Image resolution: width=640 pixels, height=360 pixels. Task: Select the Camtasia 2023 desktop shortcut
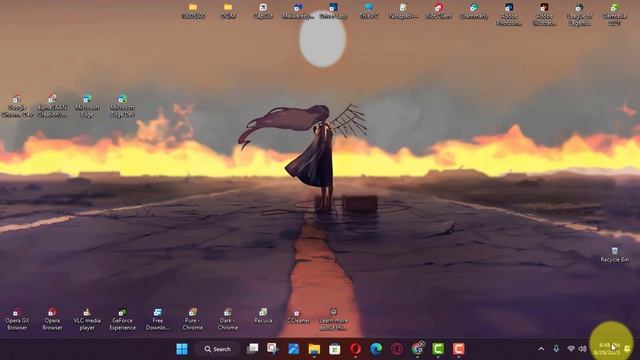[x=614, y=15]
